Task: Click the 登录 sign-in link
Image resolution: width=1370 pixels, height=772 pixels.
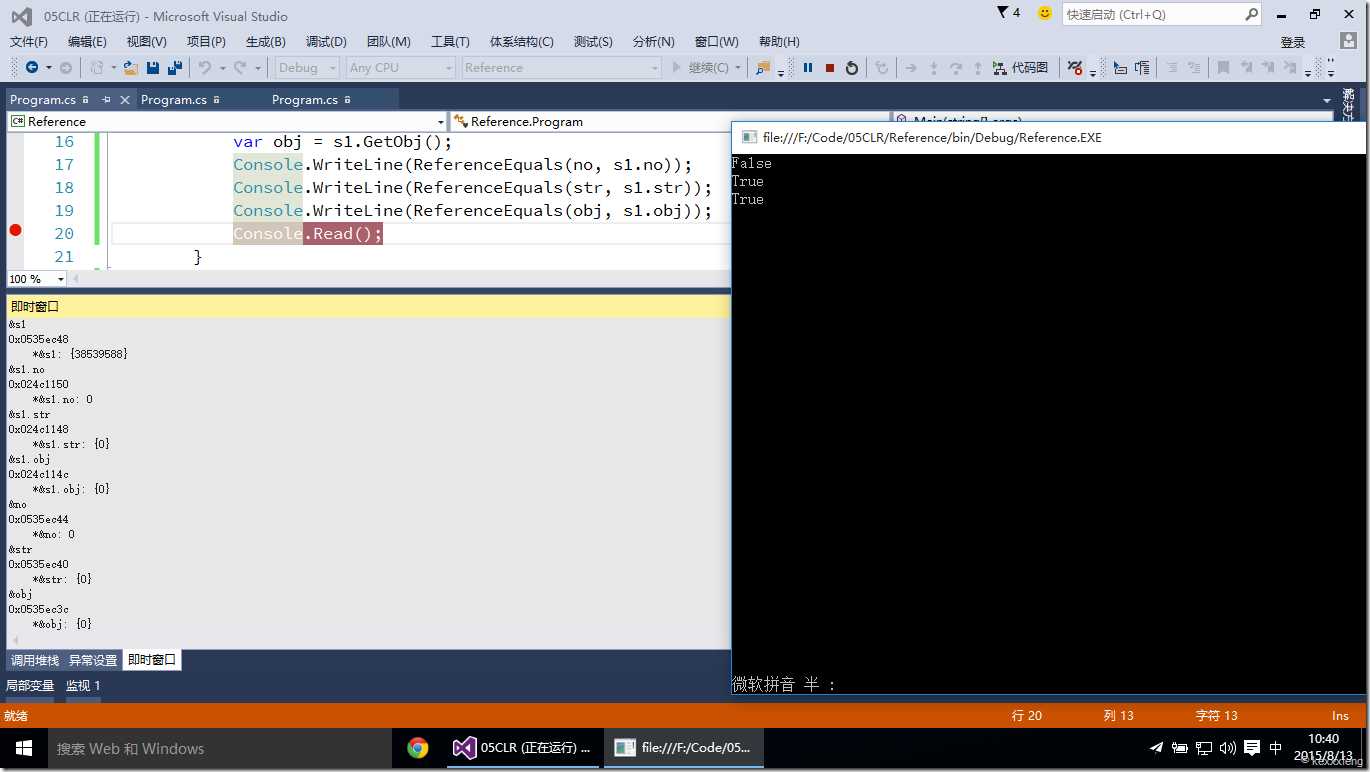Action: point(1293,42)
